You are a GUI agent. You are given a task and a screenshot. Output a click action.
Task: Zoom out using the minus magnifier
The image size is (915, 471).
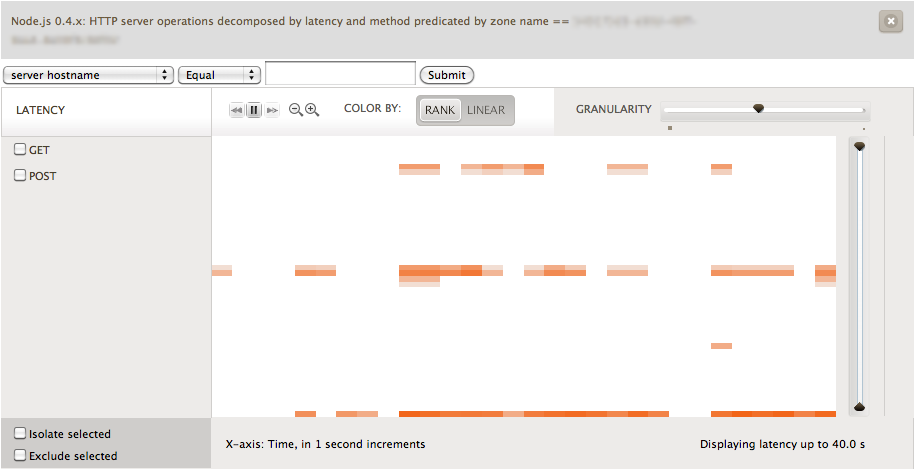[x=295, y=110]
